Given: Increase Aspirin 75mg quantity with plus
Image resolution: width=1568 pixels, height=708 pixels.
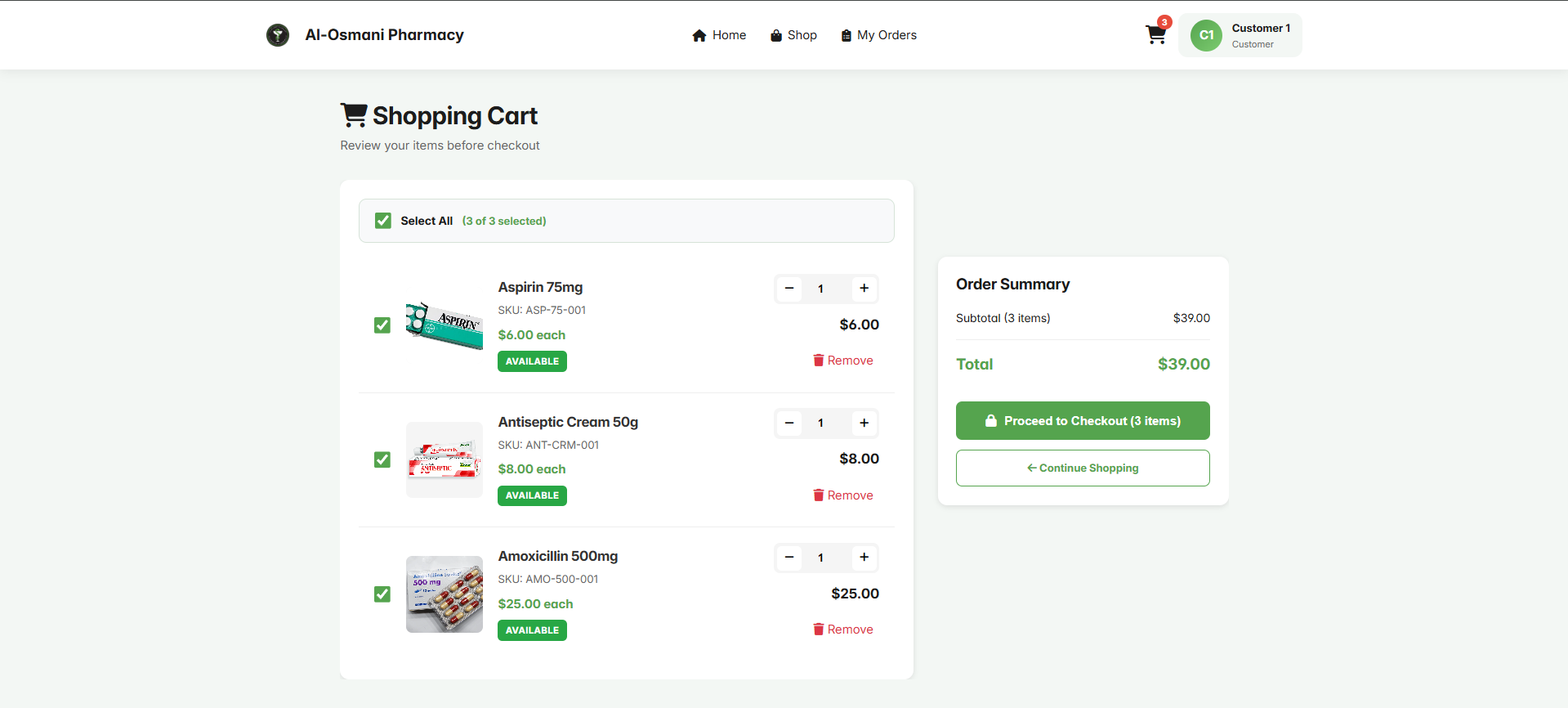Looking at the screenshot, I should [864, 289].
